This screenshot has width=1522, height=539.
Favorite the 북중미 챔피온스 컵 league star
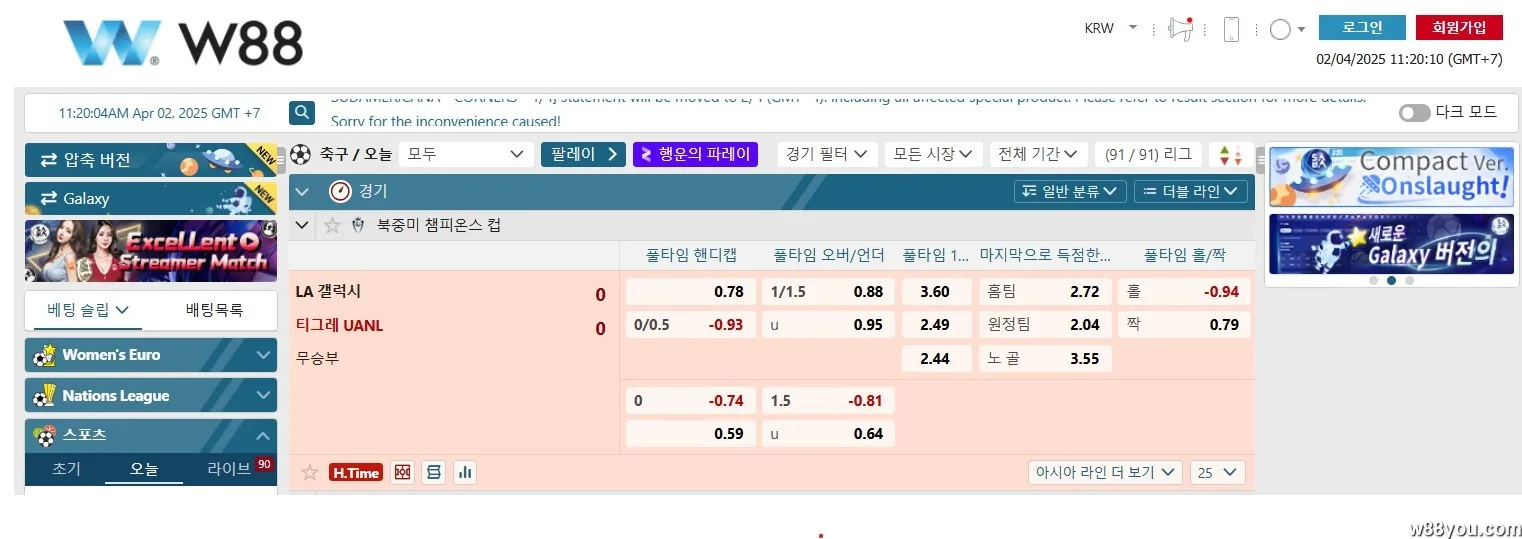point(332,225)
